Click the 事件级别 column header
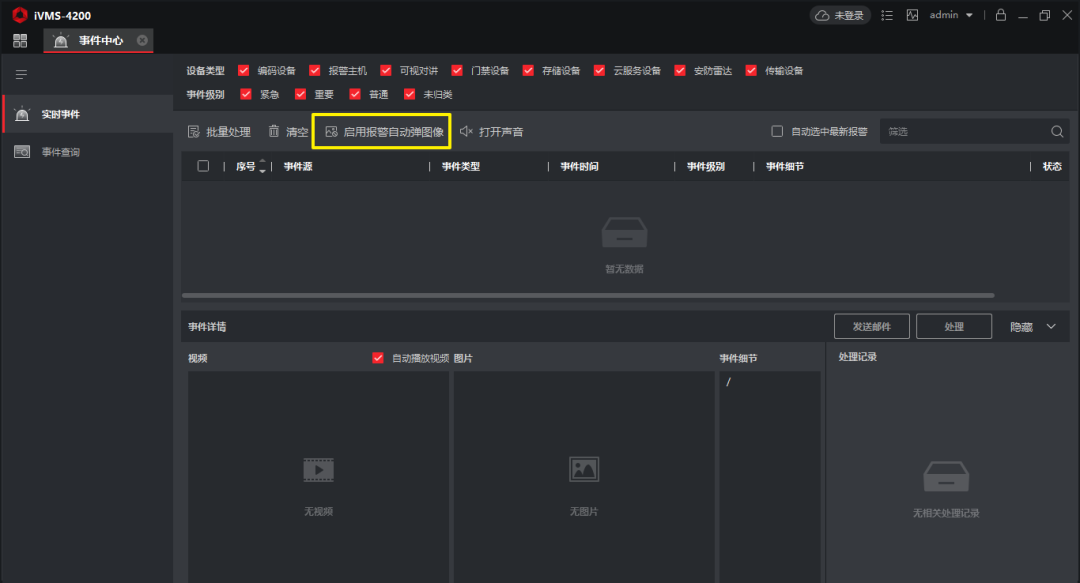Screen dimensions: 1080x583 [706, 166]
